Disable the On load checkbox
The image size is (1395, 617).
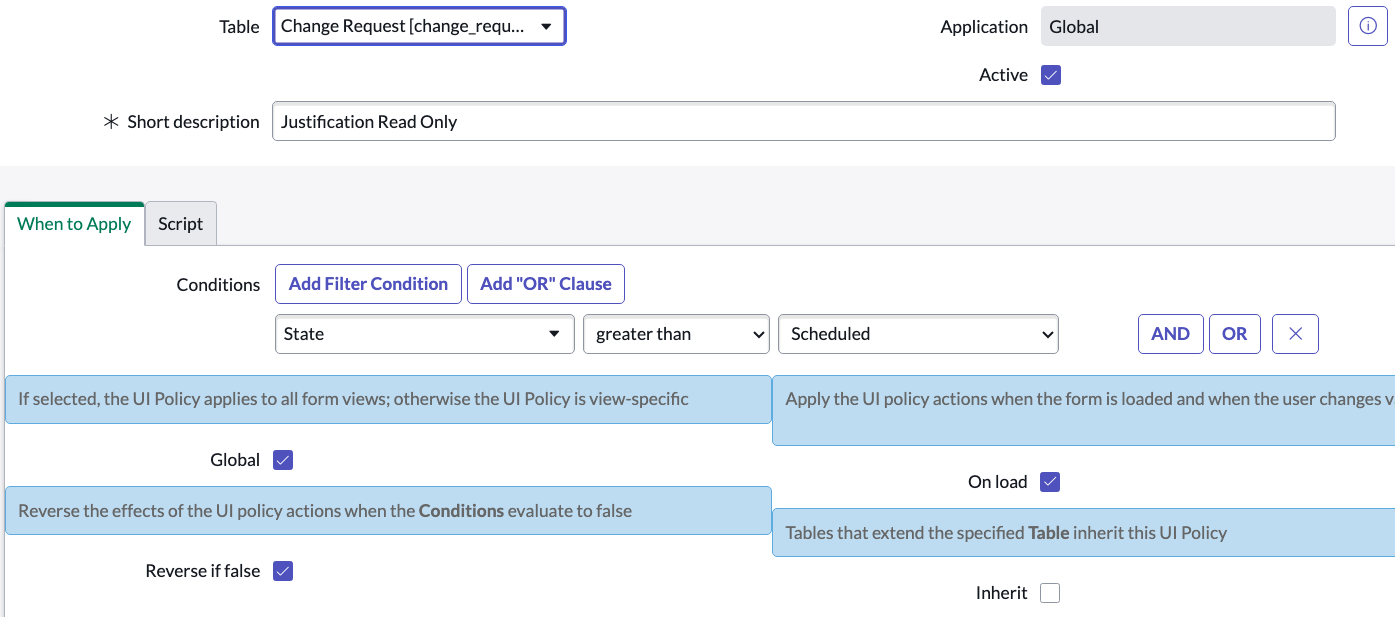click(1050, 481)
